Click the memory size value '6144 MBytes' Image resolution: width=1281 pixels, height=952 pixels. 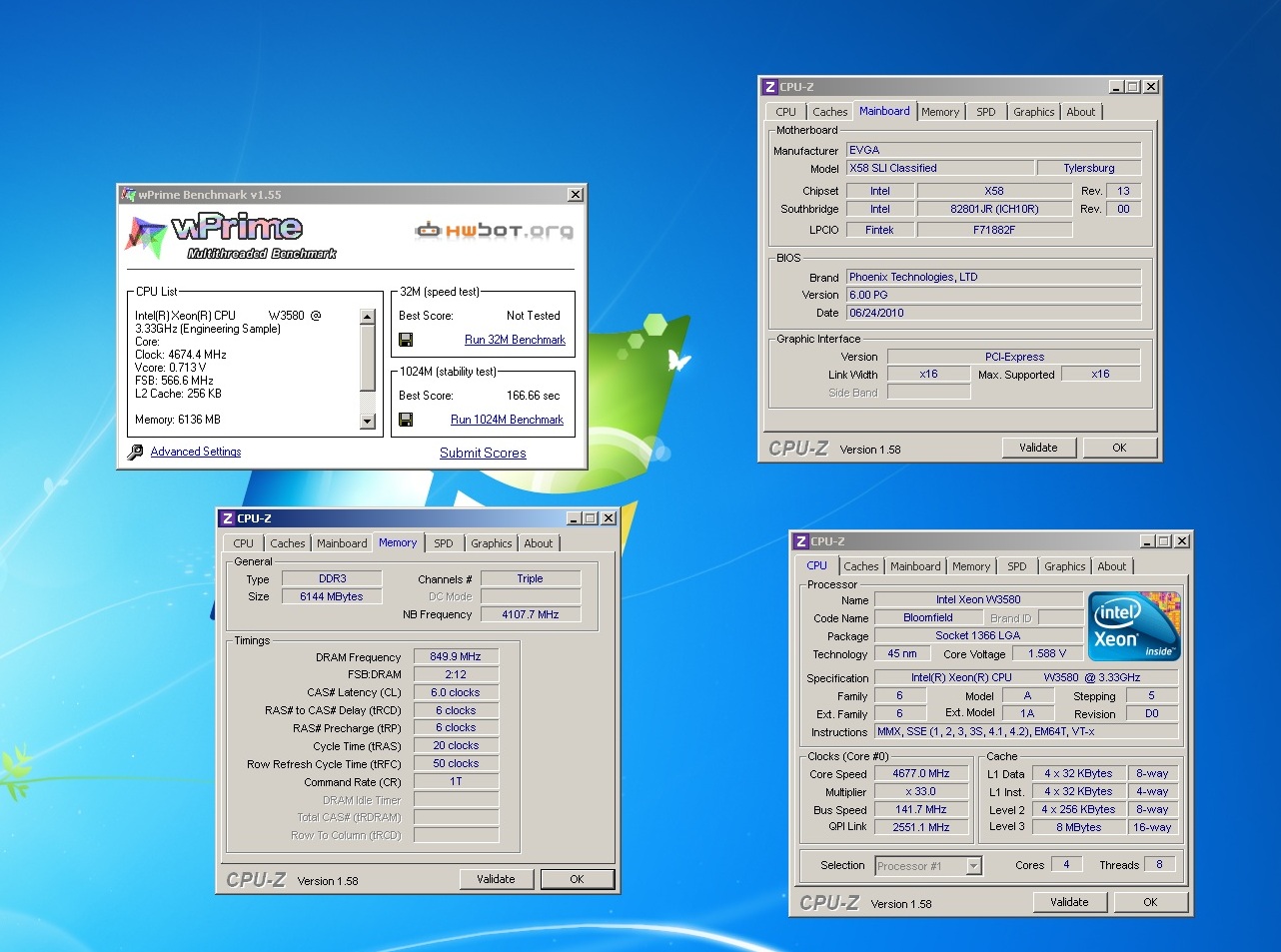tap(332, 596)
